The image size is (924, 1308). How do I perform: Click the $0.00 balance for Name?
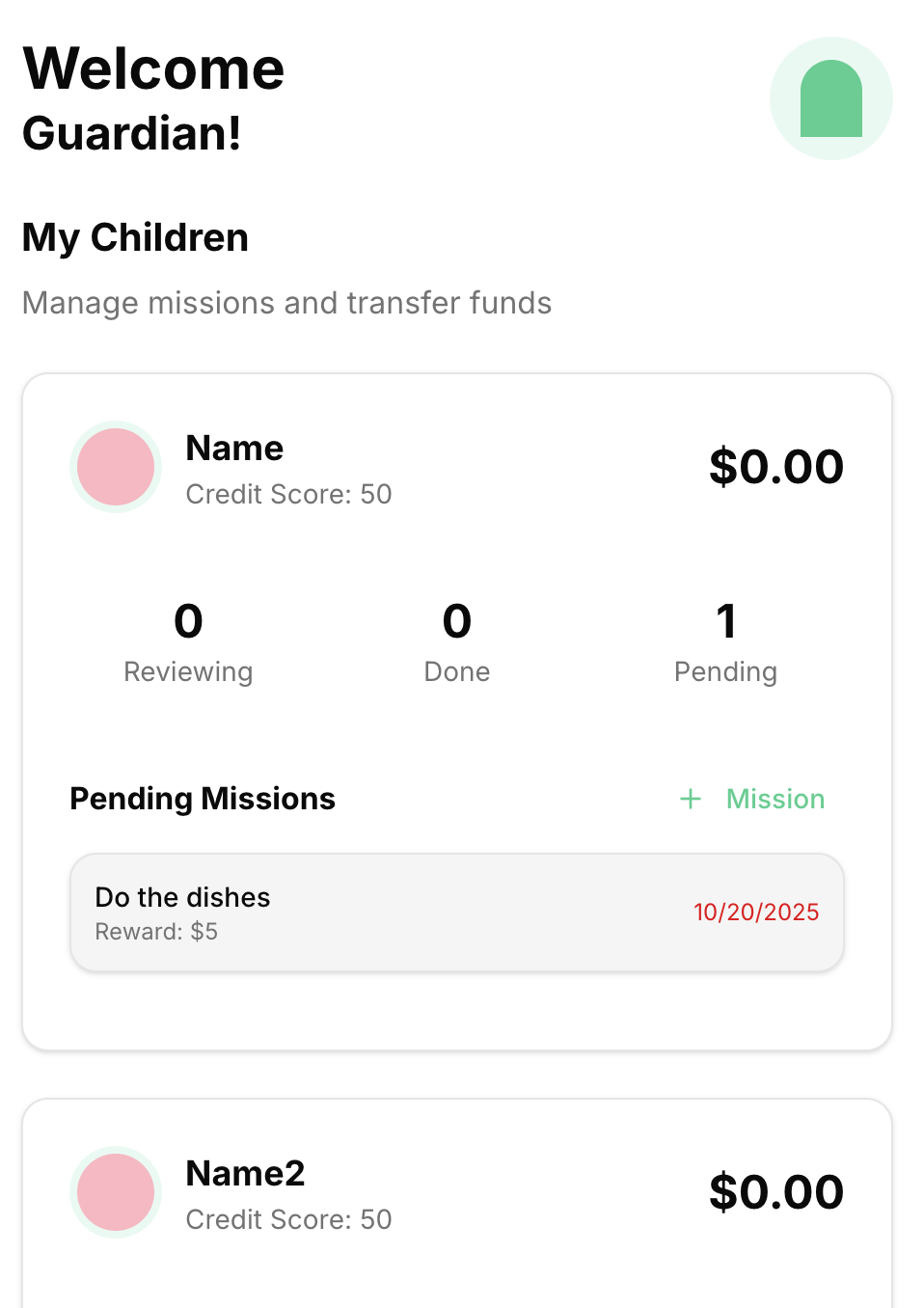tap(776, 467)
